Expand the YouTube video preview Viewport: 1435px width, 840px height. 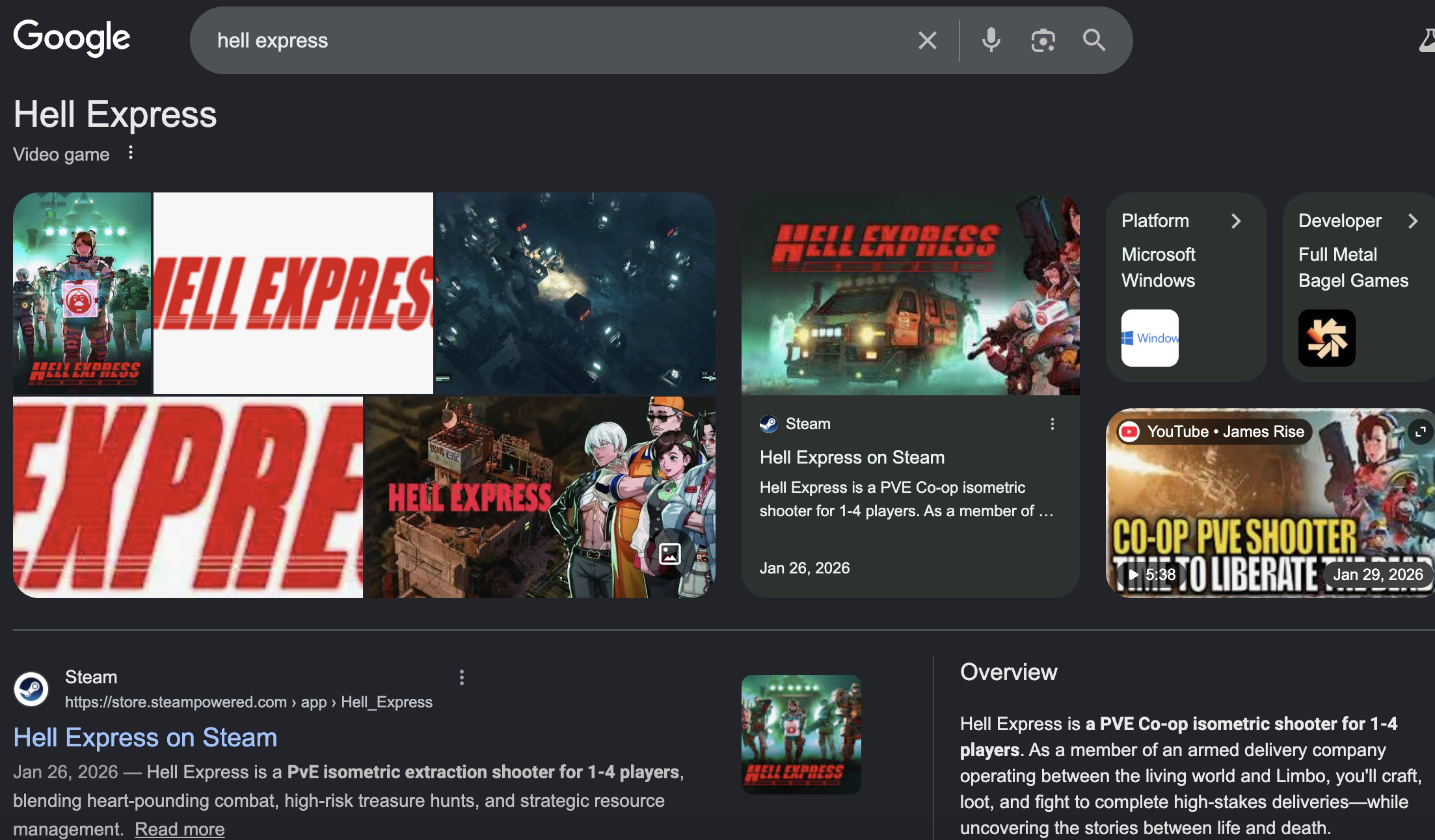click(1421, 432)
